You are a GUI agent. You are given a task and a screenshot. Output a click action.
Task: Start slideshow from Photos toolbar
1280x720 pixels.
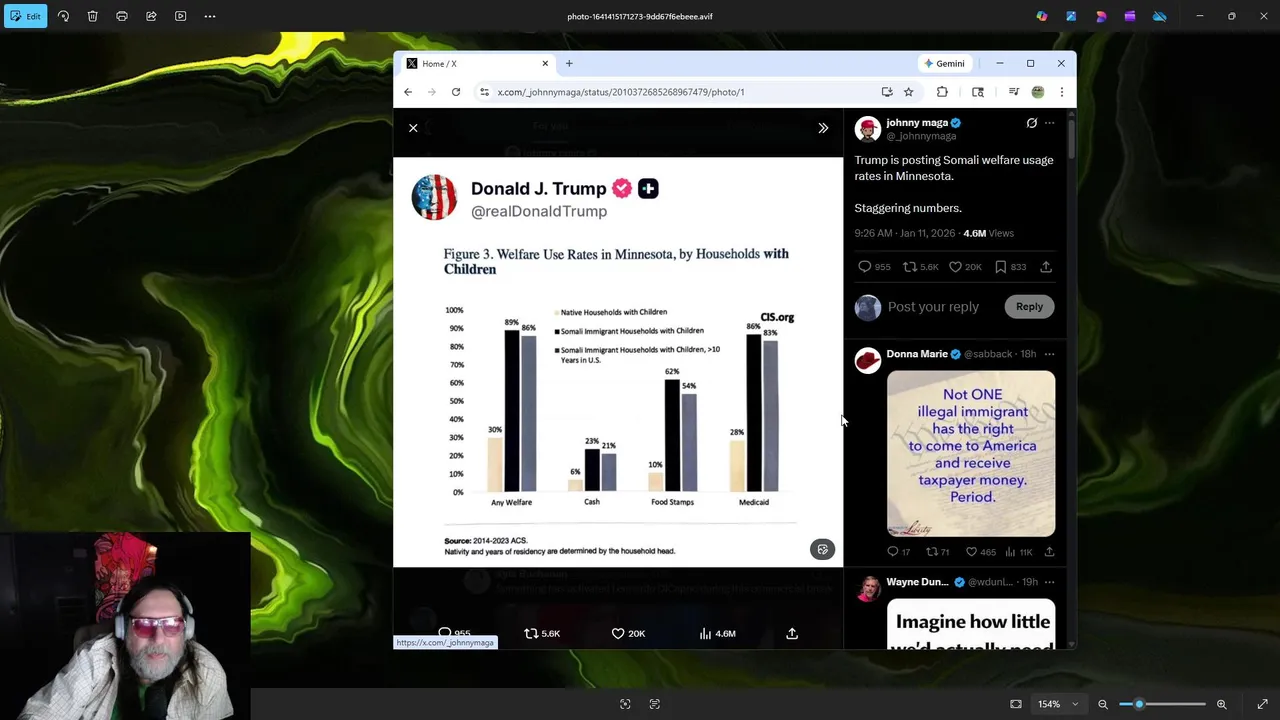point(181,16)
